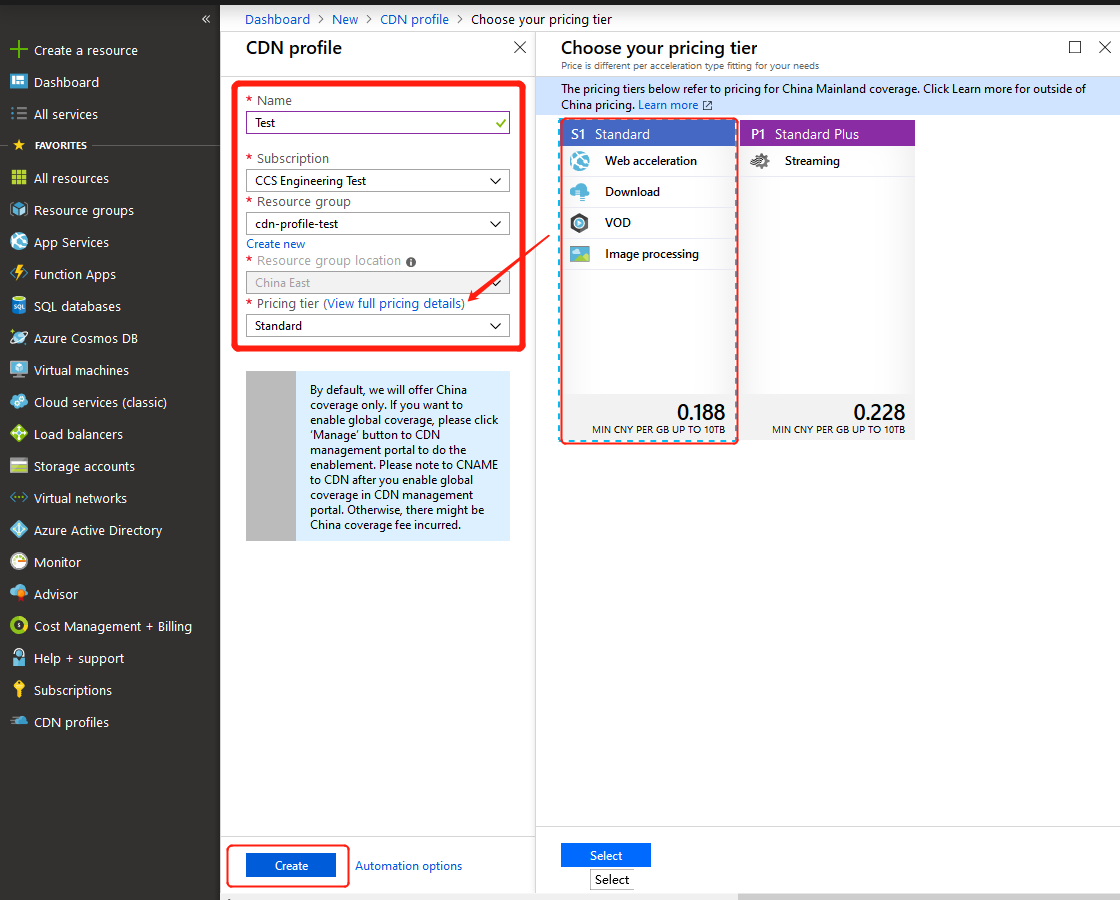Click the Cost Management + Billing icon

point(19,626)
